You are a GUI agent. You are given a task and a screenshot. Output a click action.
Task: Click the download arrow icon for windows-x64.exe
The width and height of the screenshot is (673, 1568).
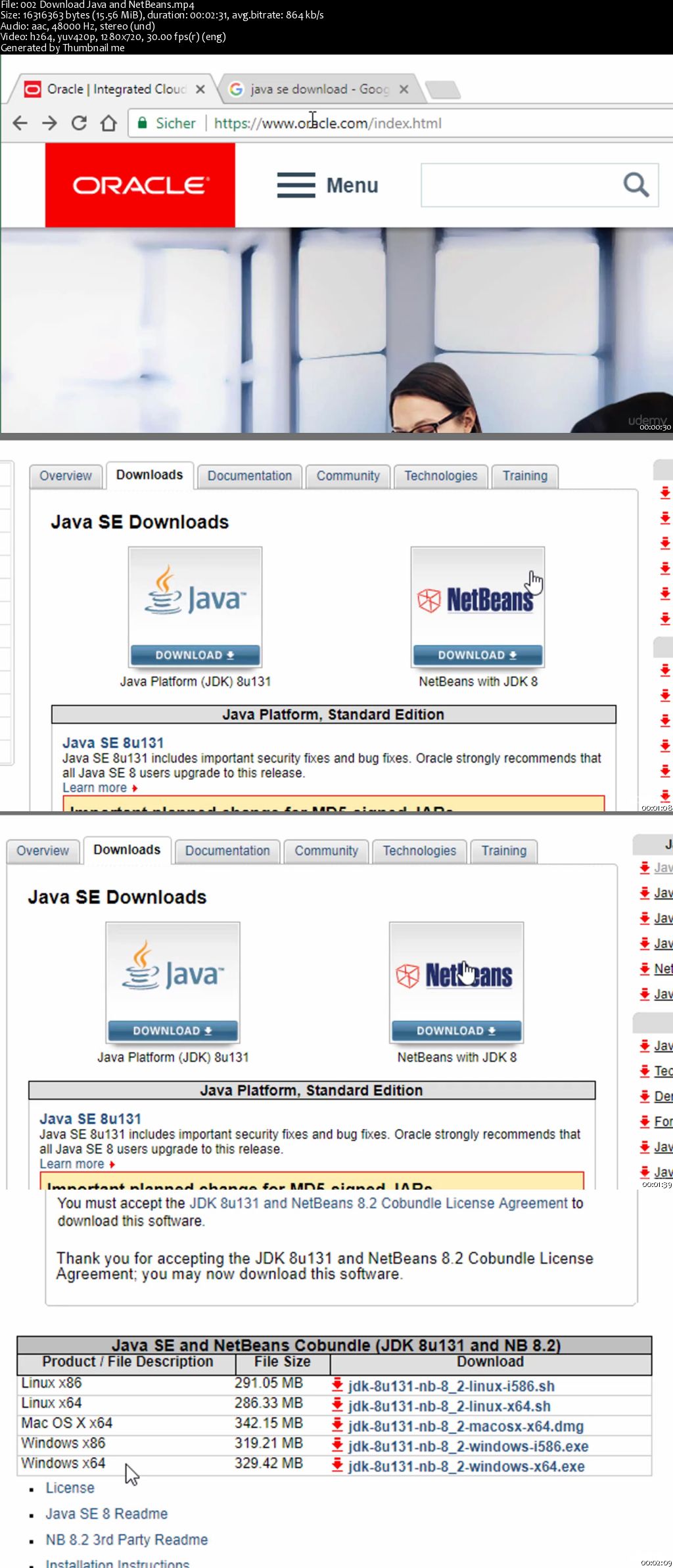click(337, 1464)
